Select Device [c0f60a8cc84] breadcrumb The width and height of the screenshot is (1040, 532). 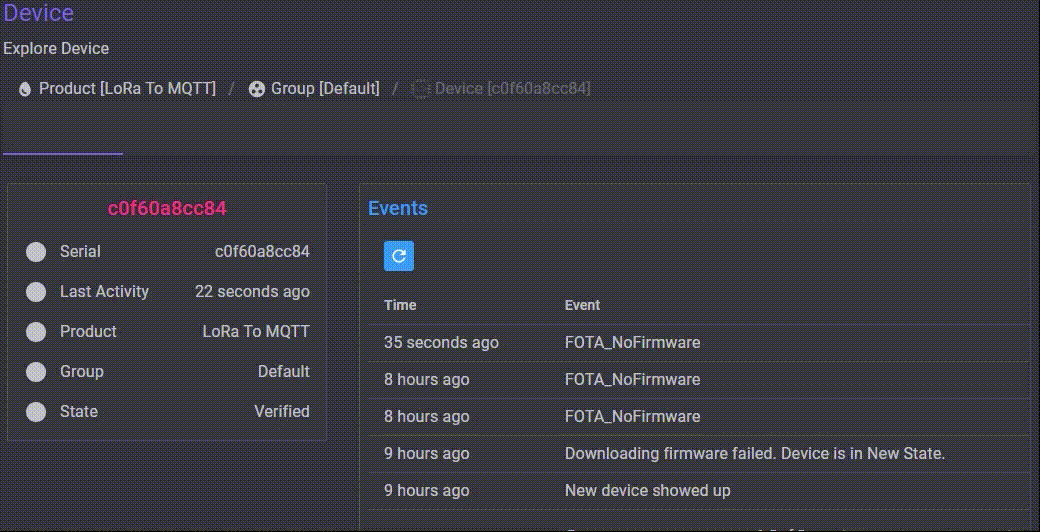(x=512, y=89)
